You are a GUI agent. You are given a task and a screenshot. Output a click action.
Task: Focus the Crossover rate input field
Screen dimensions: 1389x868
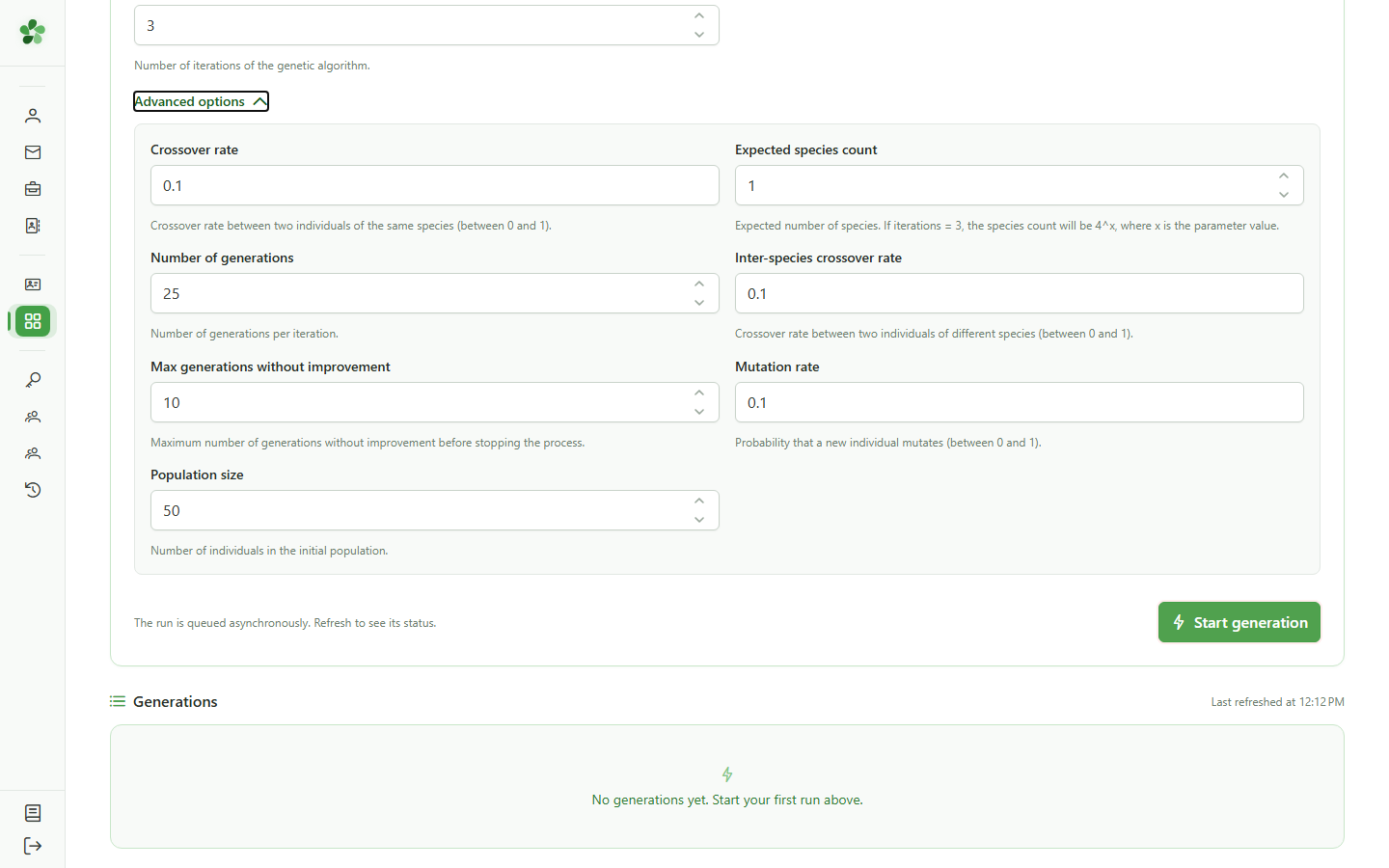click(435, 185)
